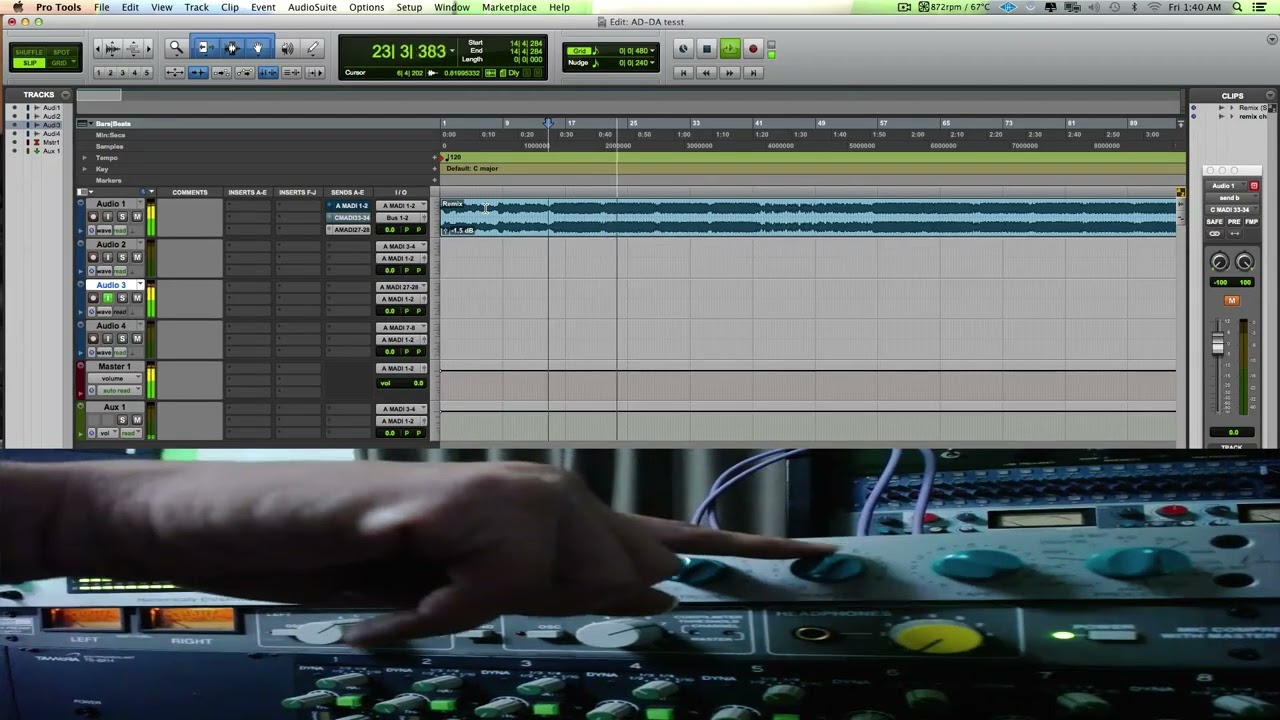This screenshot has width=1280, height=720.
Task: Click horizontal zoom in arrow
Action: [149, 48]
